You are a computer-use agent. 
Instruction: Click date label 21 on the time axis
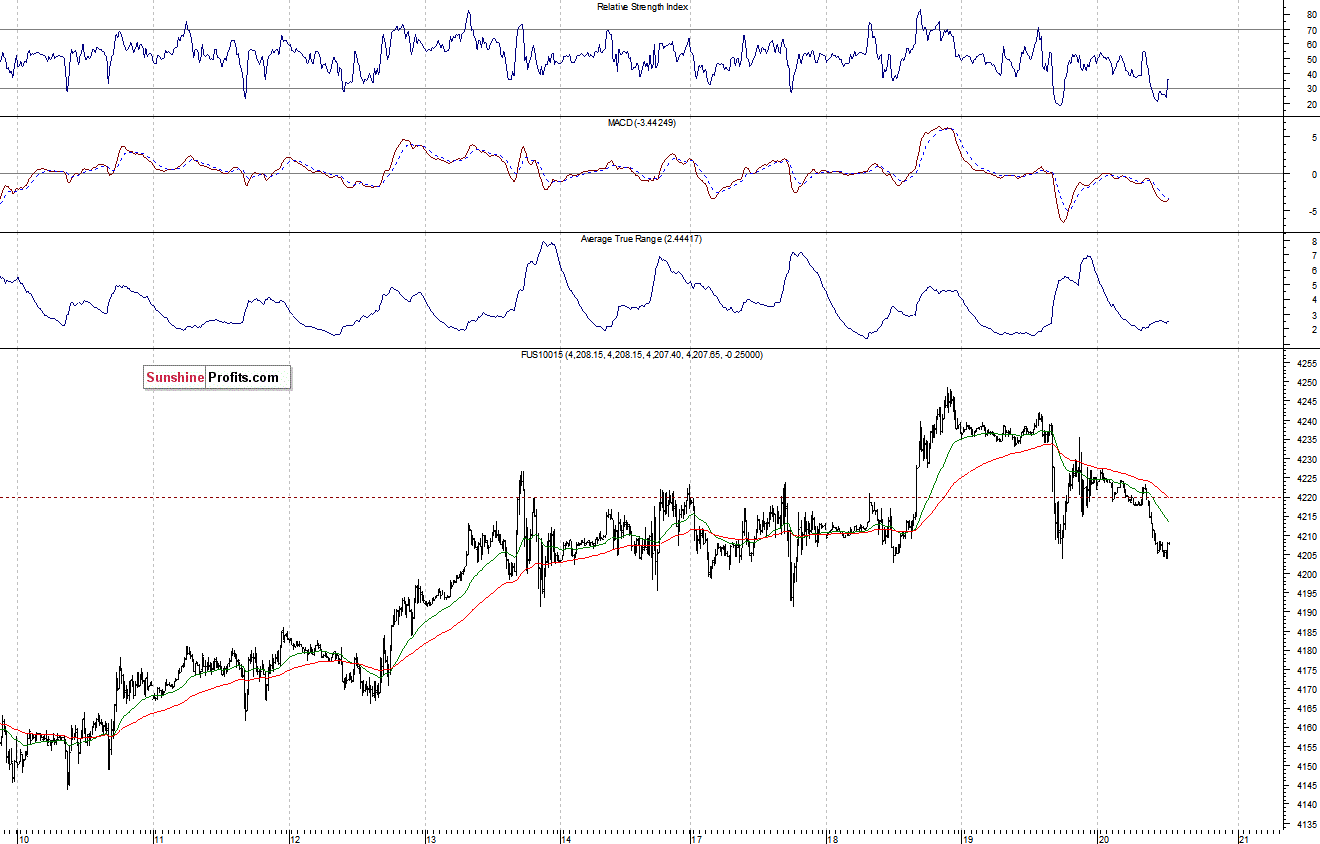[1243, 838]
